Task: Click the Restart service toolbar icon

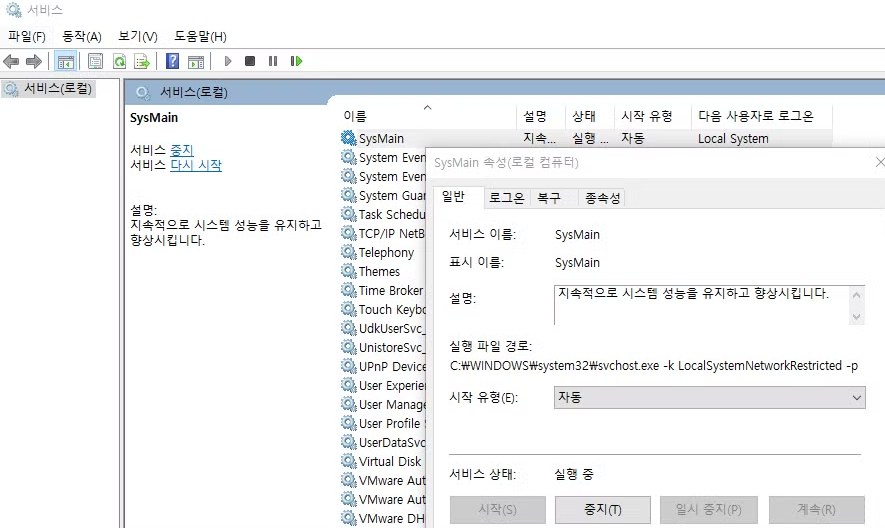Action: [x=296, y=61]
